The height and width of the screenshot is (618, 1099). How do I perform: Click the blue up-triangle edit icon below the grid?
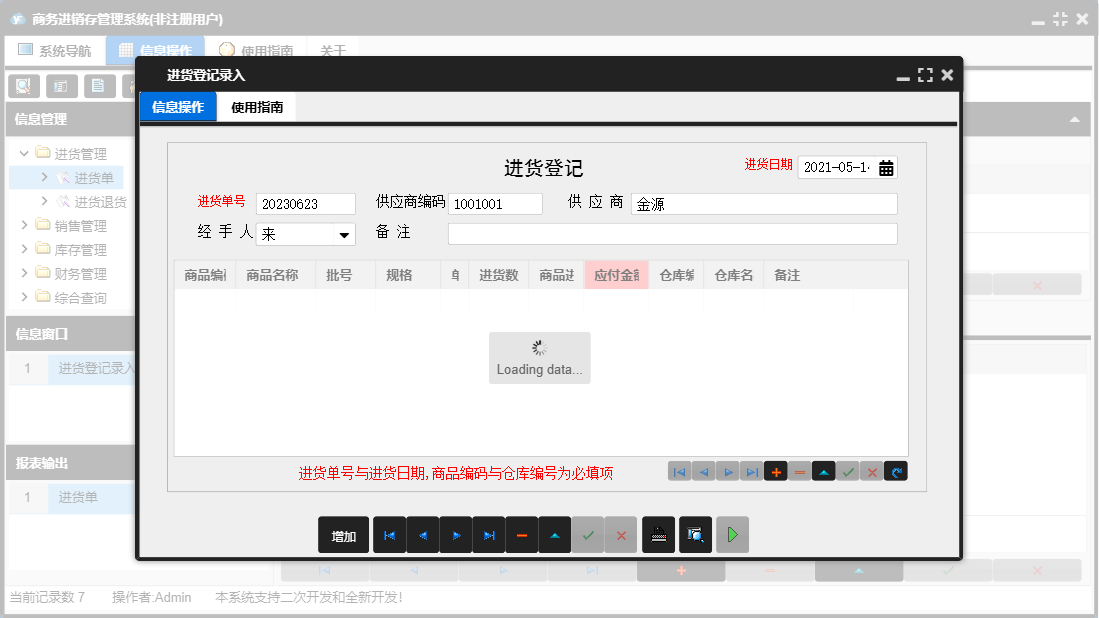point(824,470)
